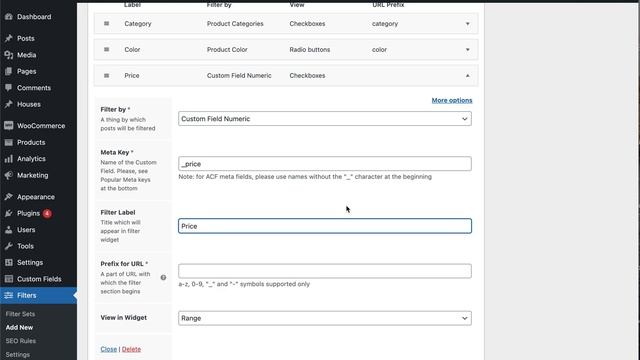Click the Posts pin icon
The width and height of the screenshot is (640, 360).
9,38
